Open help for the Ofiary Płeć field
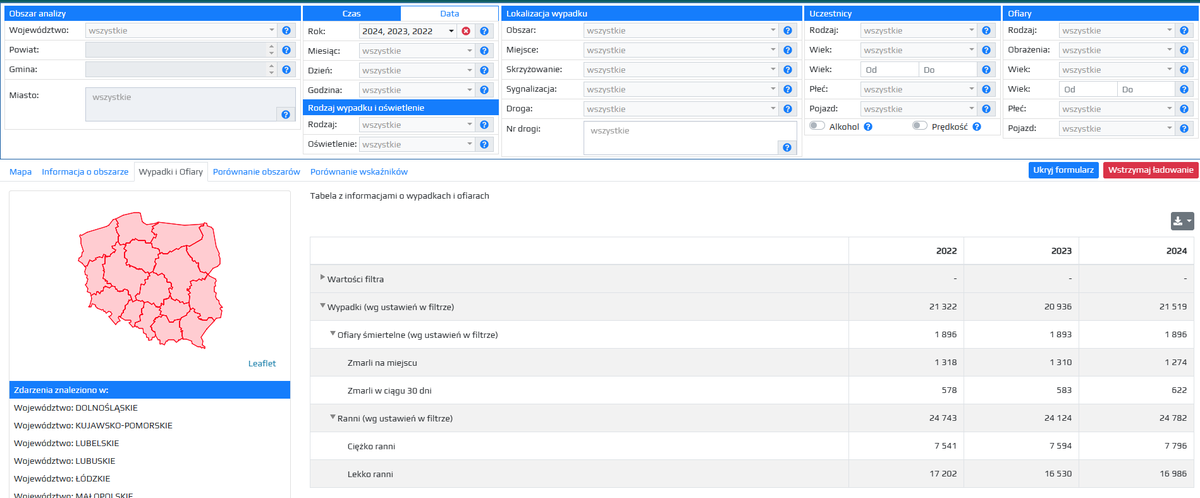The height and width of the screenshot is (498, 1200). click(1186, 109)
